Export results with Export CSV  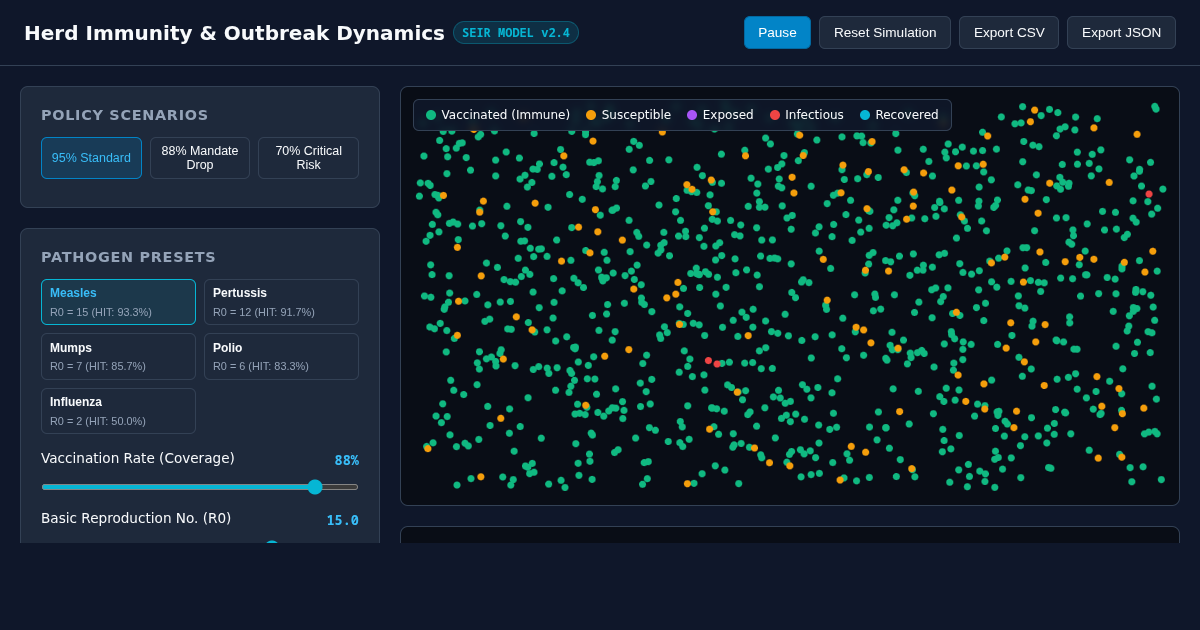click(x=1009, y=32)
